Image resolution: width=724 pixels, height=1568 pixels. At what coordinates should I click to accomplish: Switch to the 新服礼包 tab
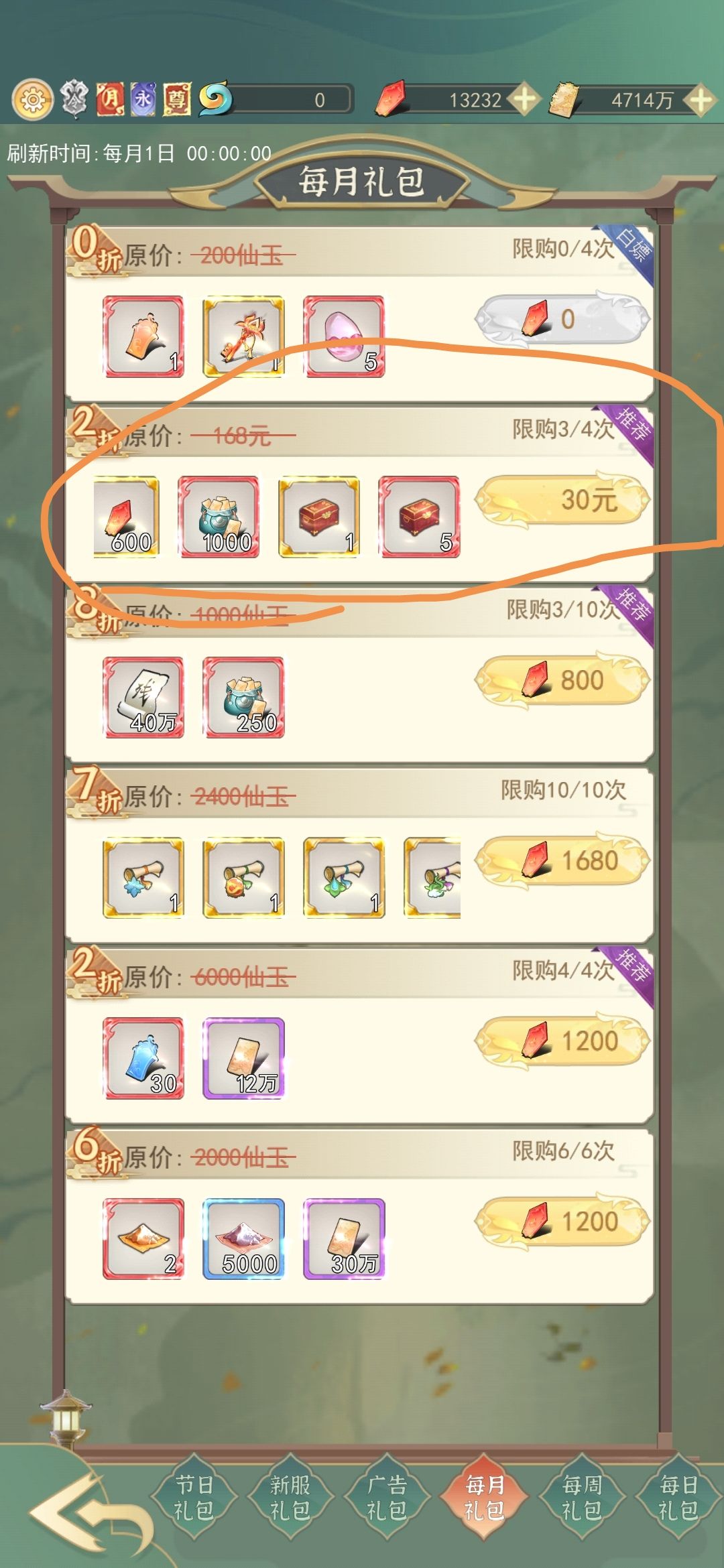click(290, 1498)
